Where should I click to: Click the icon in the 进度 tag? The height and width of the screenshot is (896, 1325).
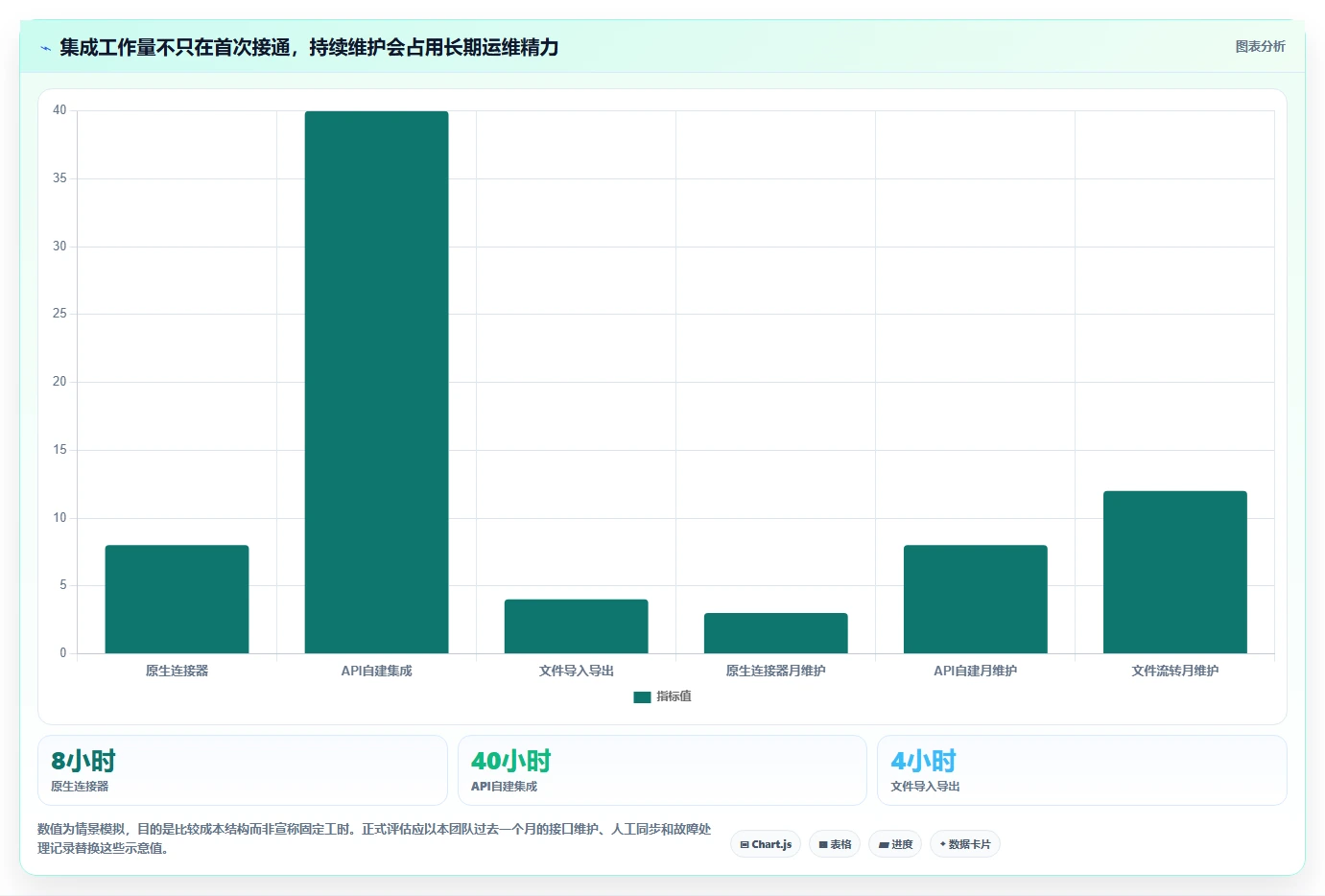pyautogui.click(x=884, y=845)
